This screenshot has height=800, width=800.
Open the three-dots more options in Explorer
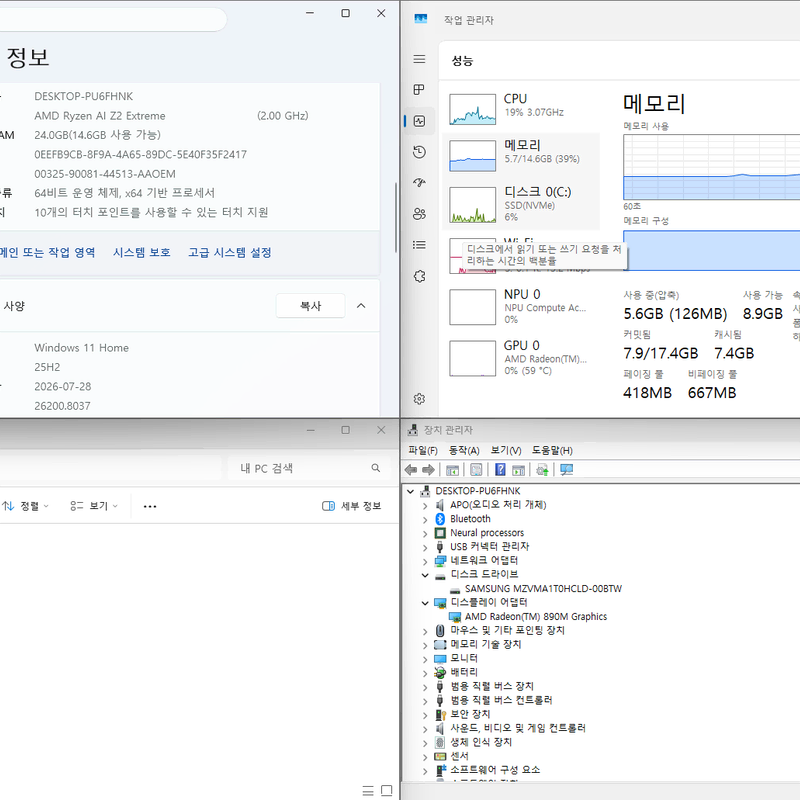[x=150, y=506]
